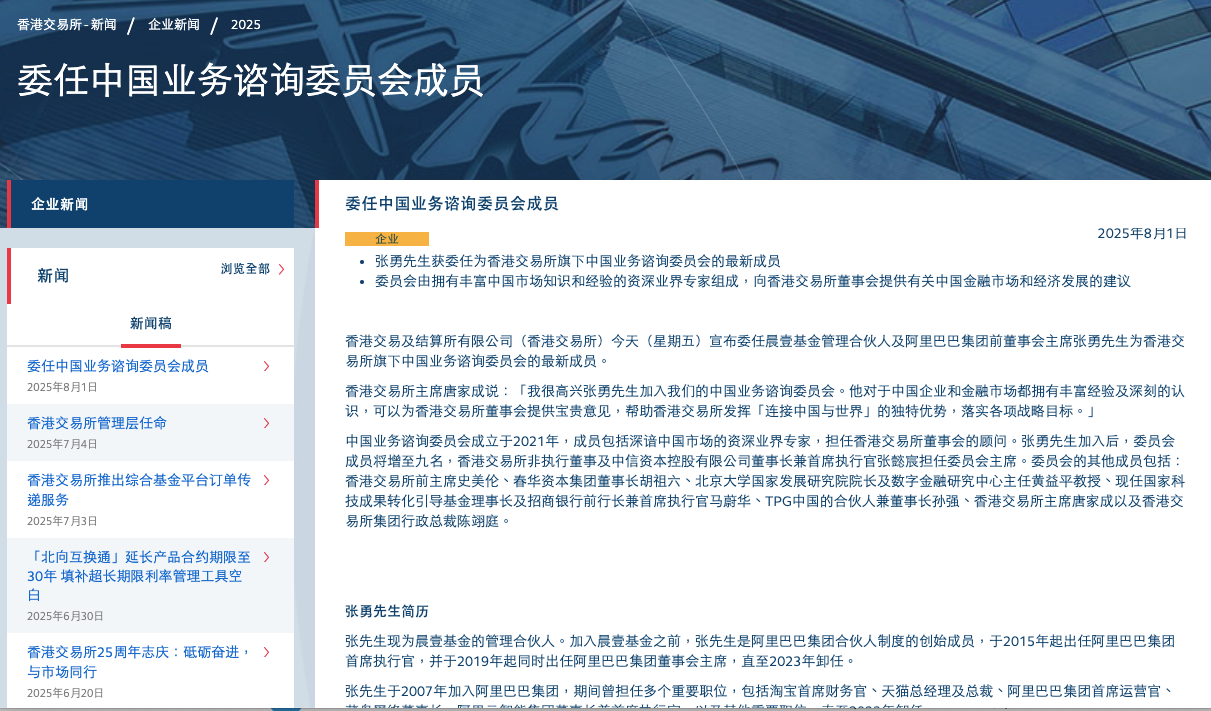Open 香港交易所25周年志庆 news item

pyautogui.click(x=139, y=661)
